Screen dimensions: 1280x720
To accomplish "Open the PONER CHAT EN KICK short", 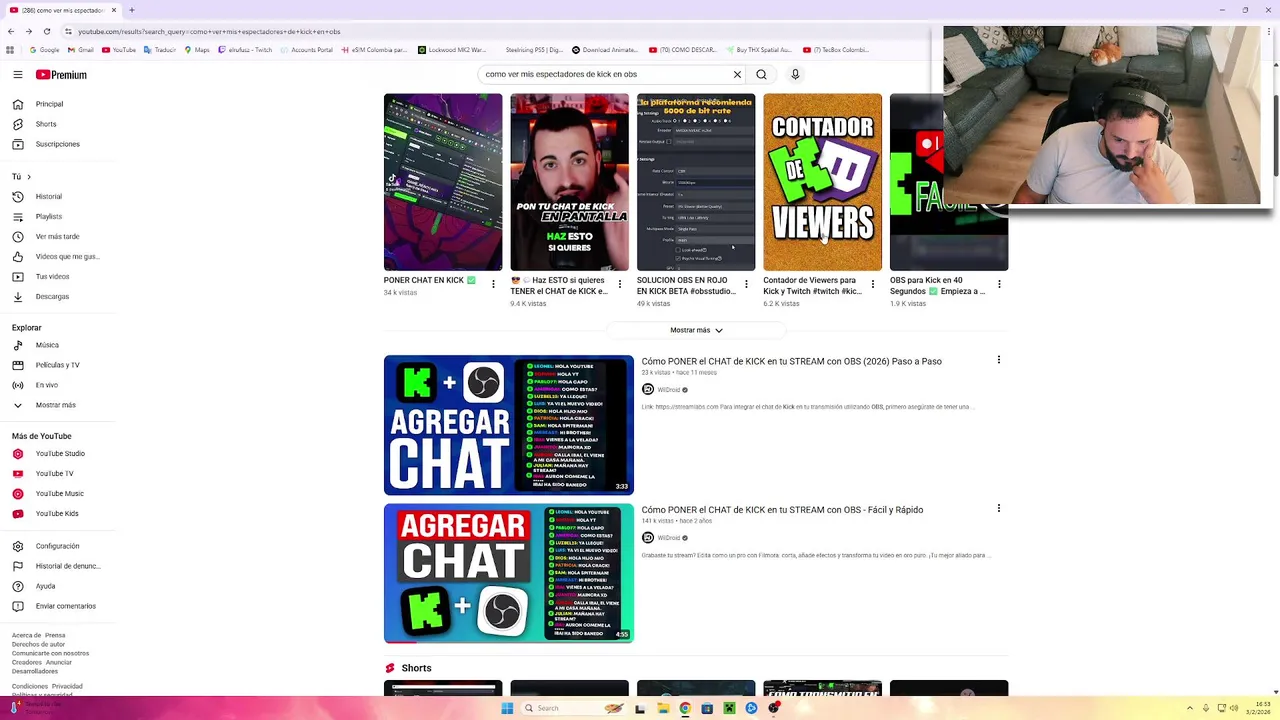I will pos(443,182).
